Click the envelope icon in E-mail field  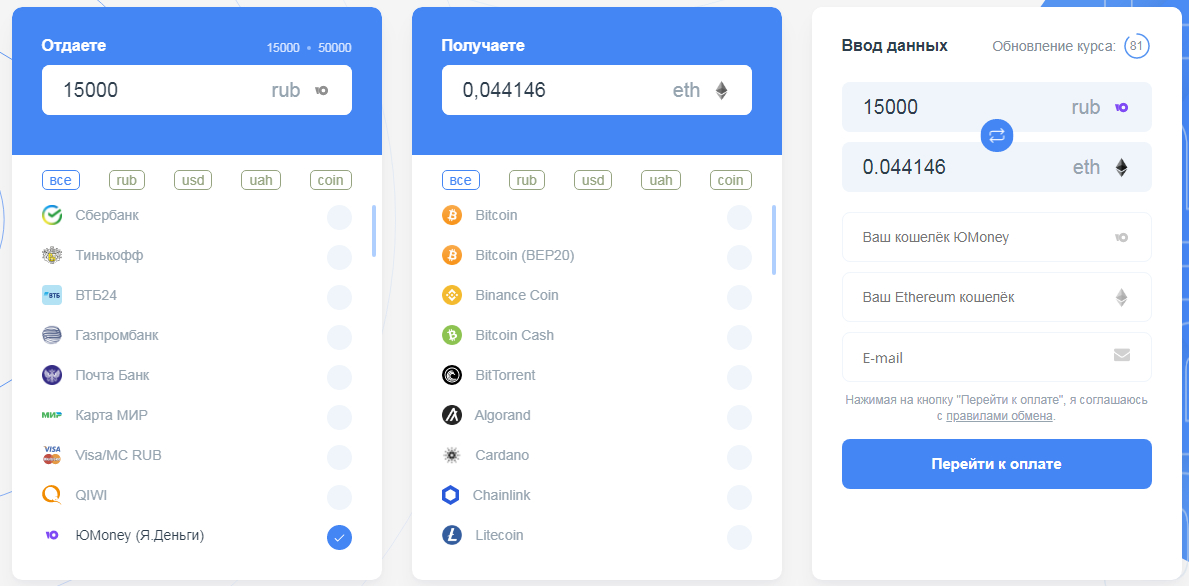[1122, 355]
